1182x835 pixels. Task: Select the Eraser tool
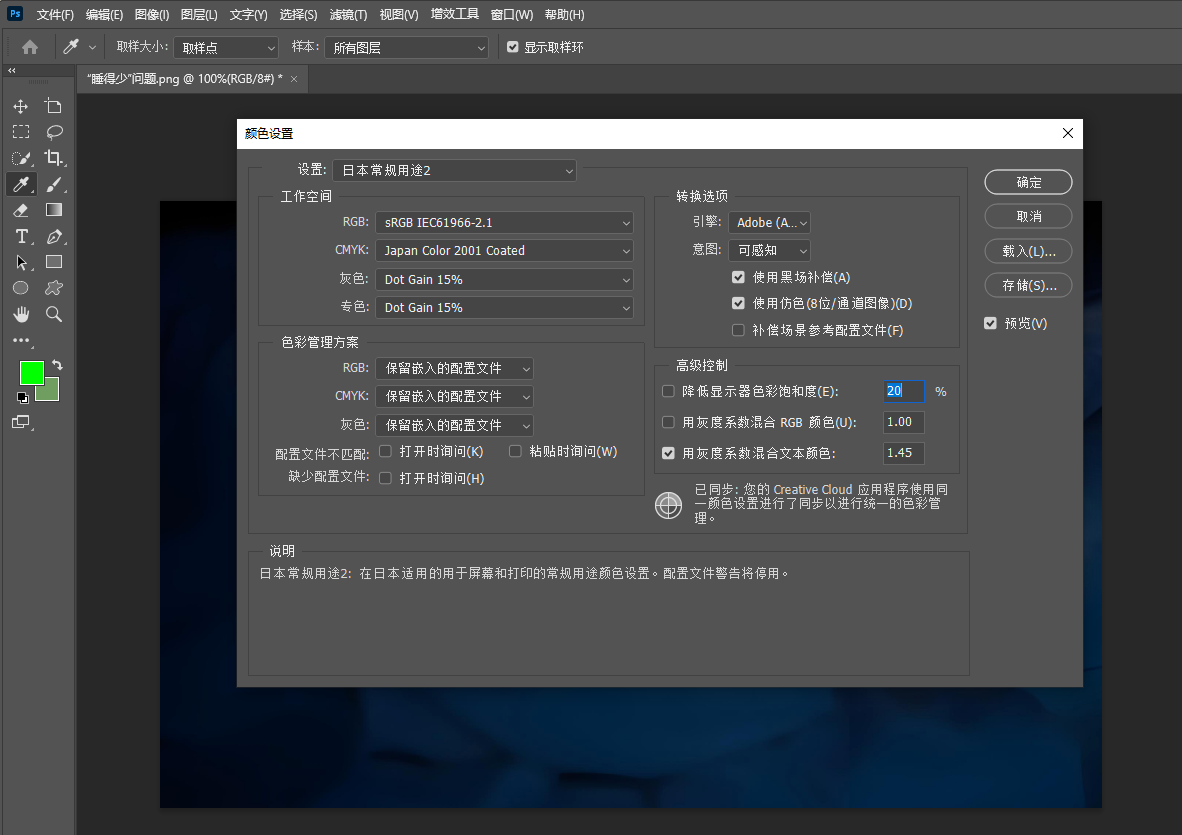(x=21, y=210)
